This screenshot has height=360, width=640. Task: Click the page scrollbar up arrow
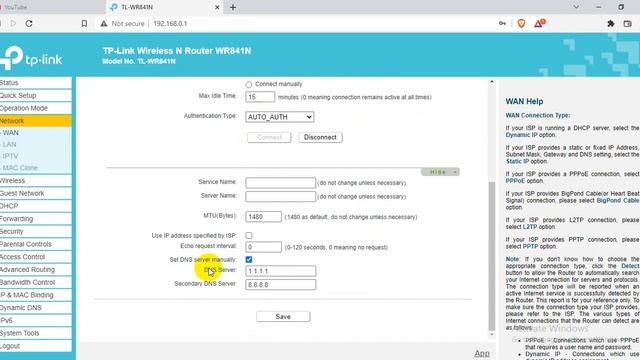coord(492,82)
